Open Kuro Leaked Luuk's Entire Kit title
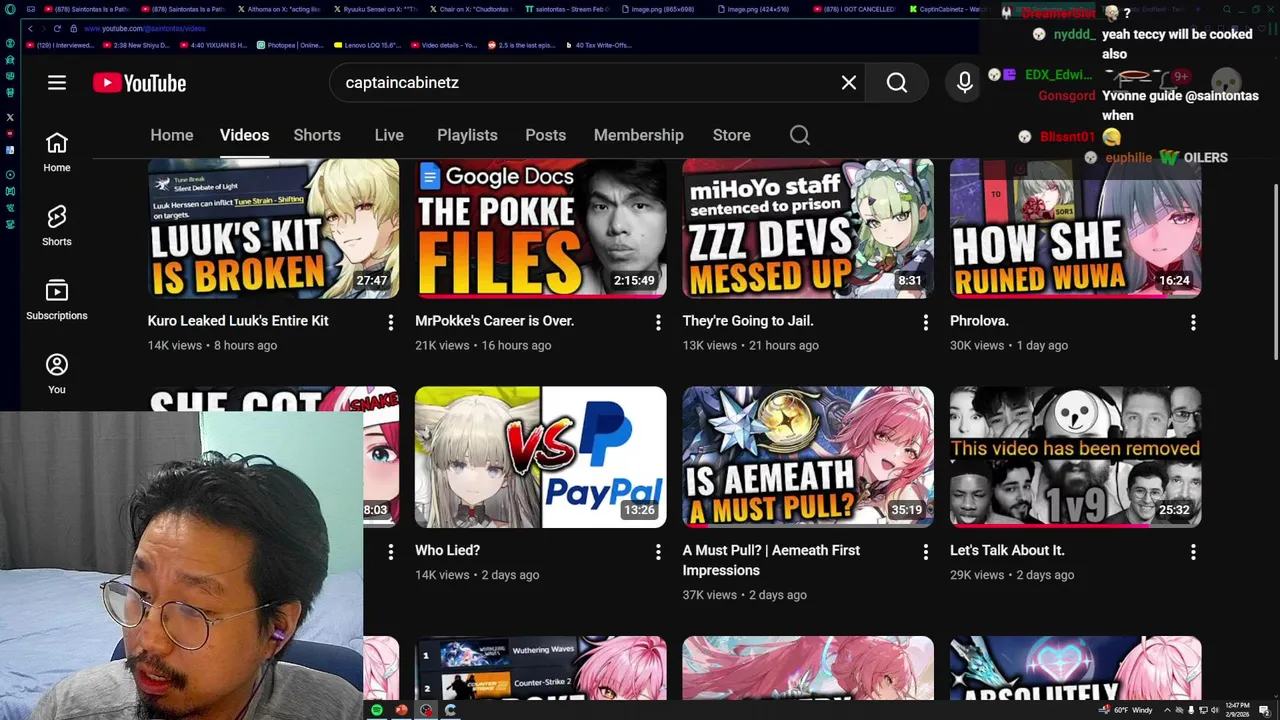This screenshot has height=720, width=1280. 238,321
